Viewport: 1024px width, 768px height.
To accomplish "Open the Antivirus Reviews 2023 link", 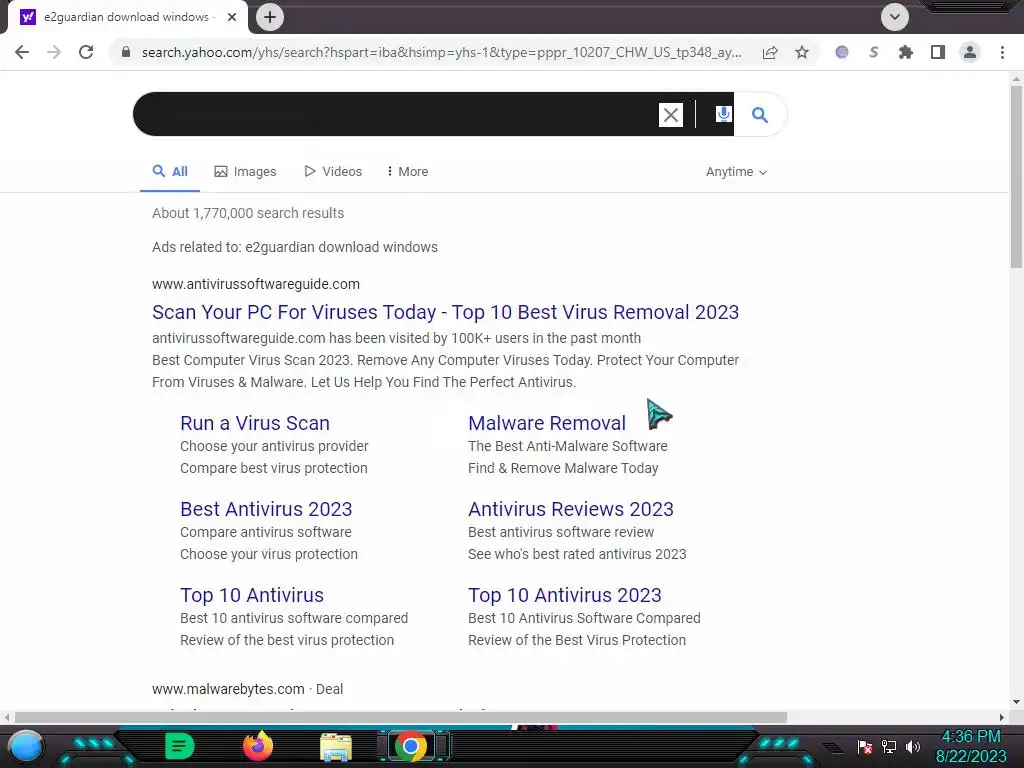I will pos(571,509).
